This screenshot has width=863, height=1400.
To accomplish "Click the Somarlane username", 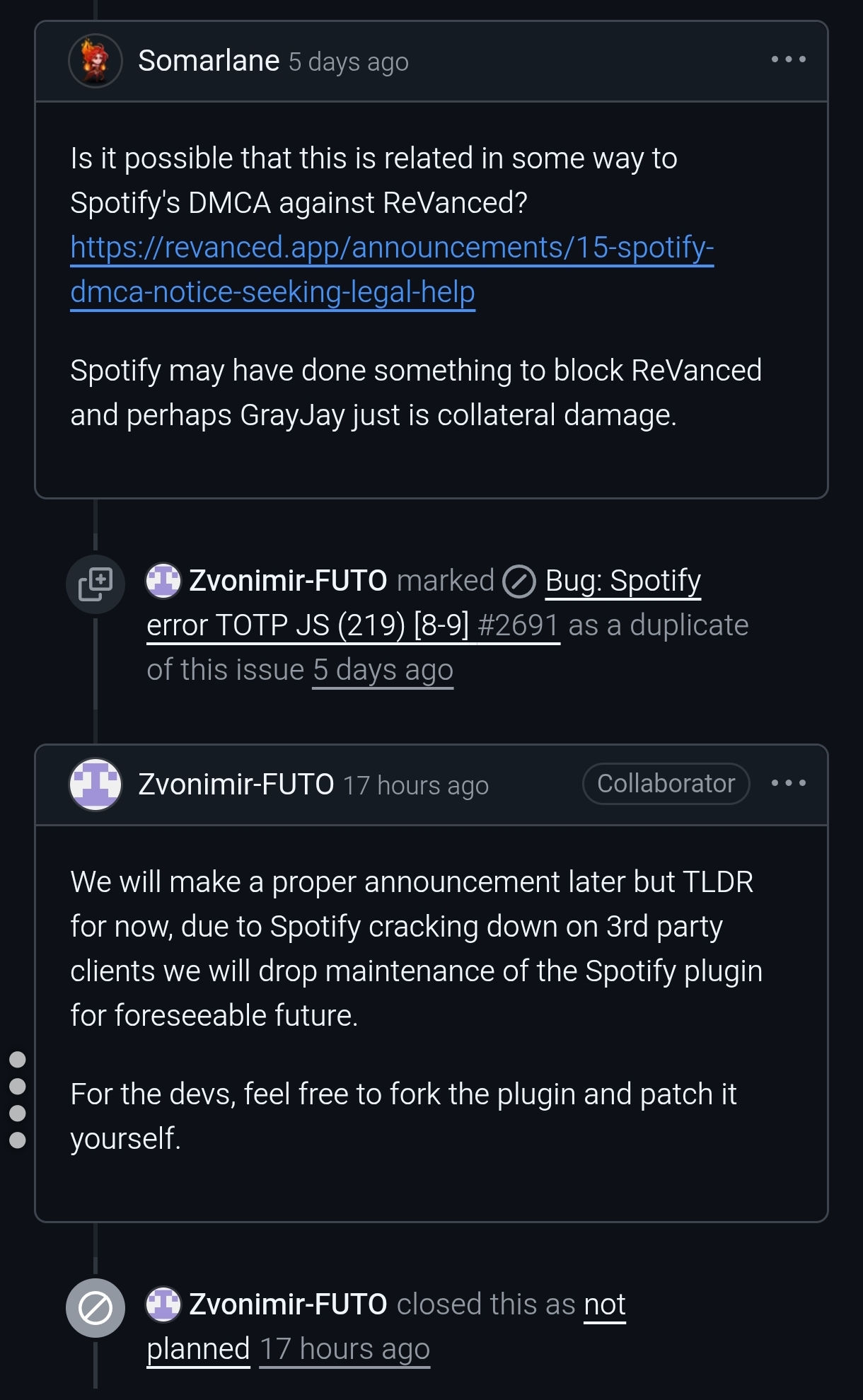I will (x=209, y=61).
